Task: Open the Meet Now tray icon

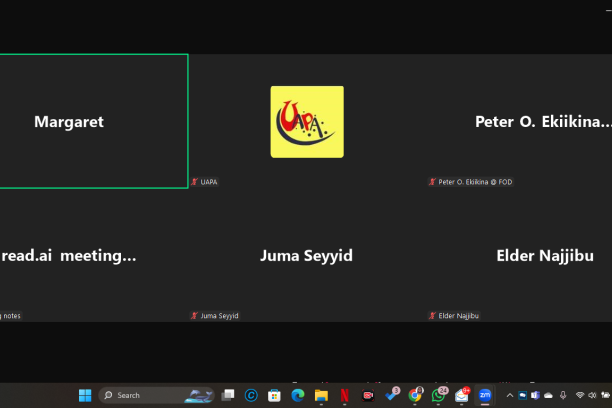Action: click(x=522, y=395)
